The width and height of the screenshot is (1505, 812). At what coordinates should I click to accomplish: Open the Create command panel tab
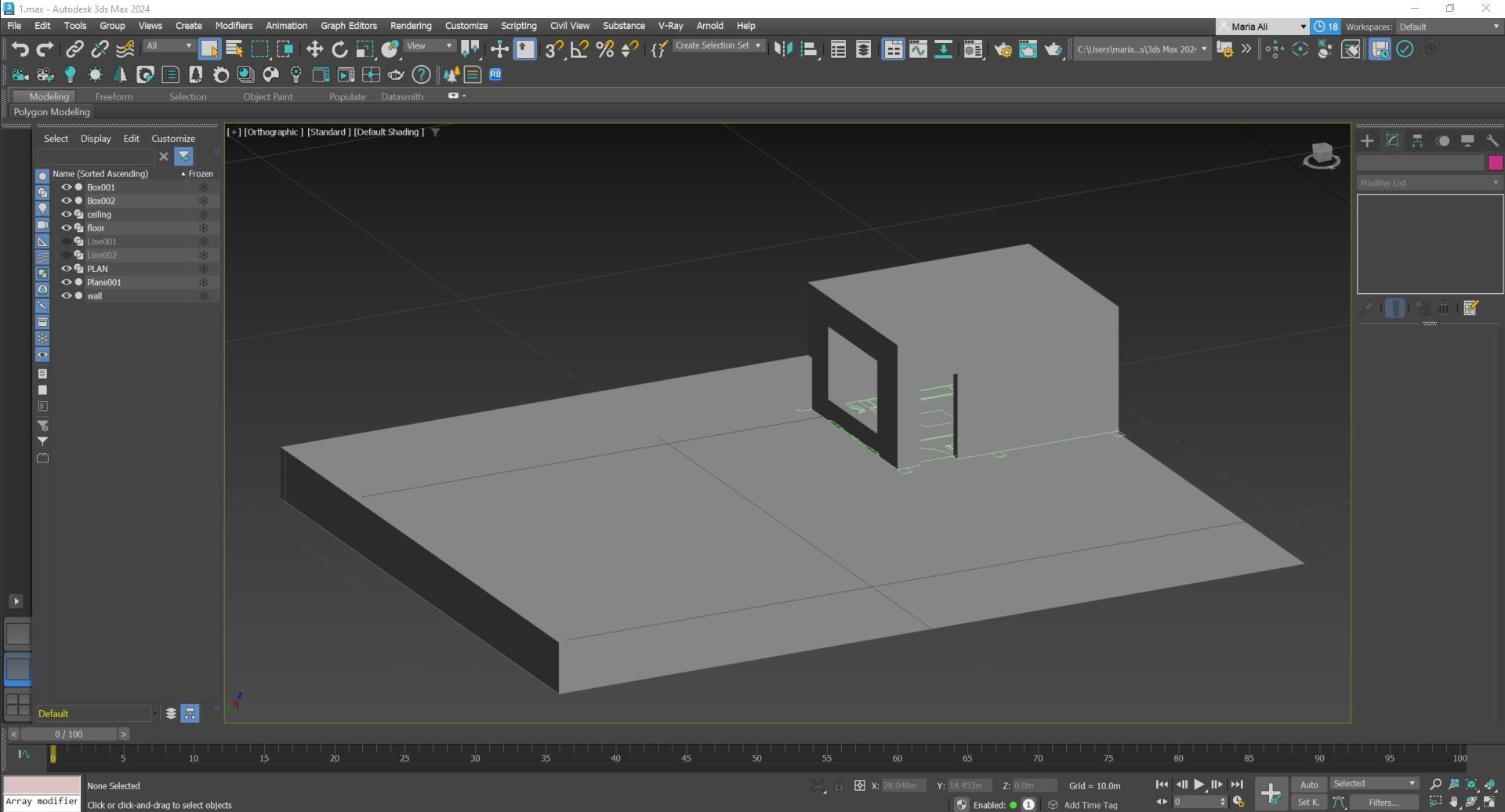click(x=1367, y=140)
